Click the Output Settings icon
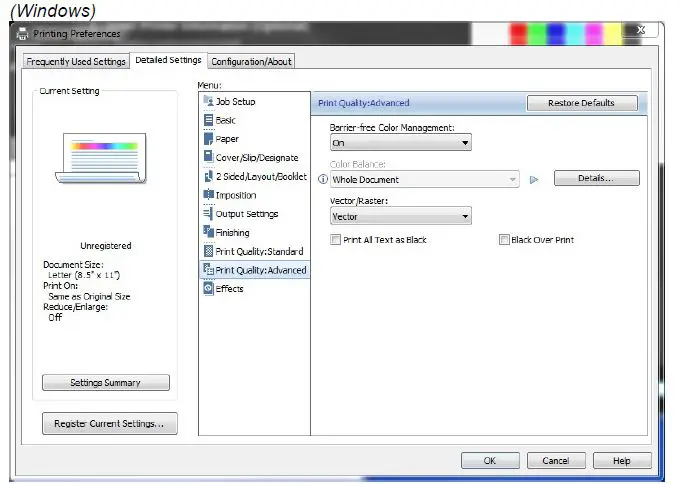Screen dimensions: 685x484 pos(208,213)
